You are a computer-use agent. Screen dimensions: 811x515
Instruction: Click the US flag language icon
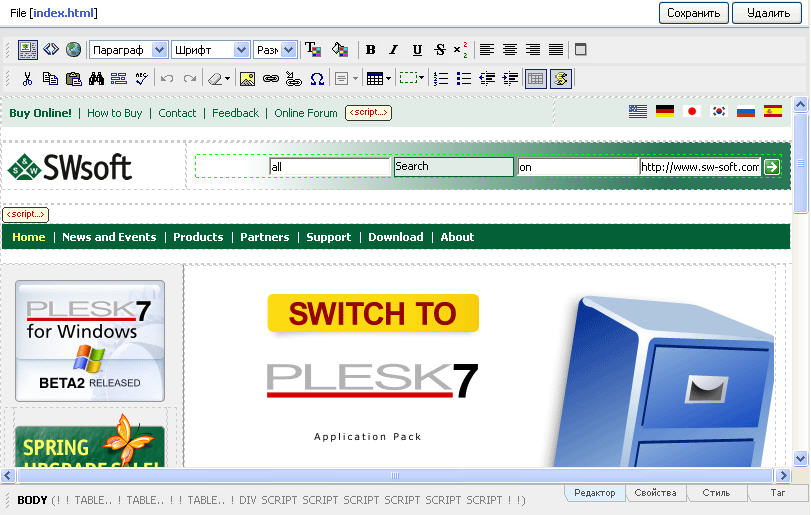pyautogui.click(x=638, y=111)
